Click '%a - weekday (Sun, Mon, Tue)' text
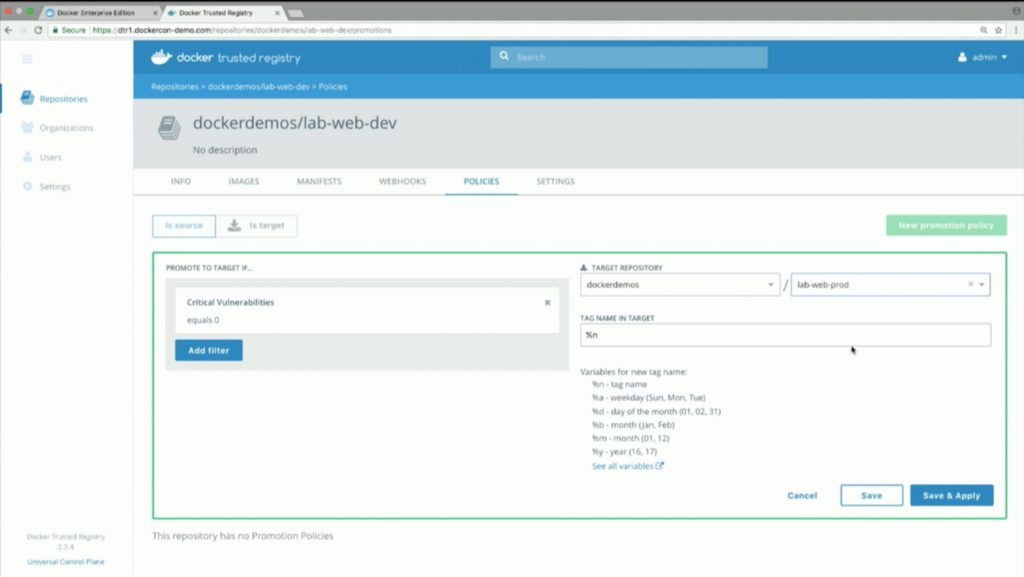Image resolution: width=1024 pixels, height=577 pixels. pos(648,398)
